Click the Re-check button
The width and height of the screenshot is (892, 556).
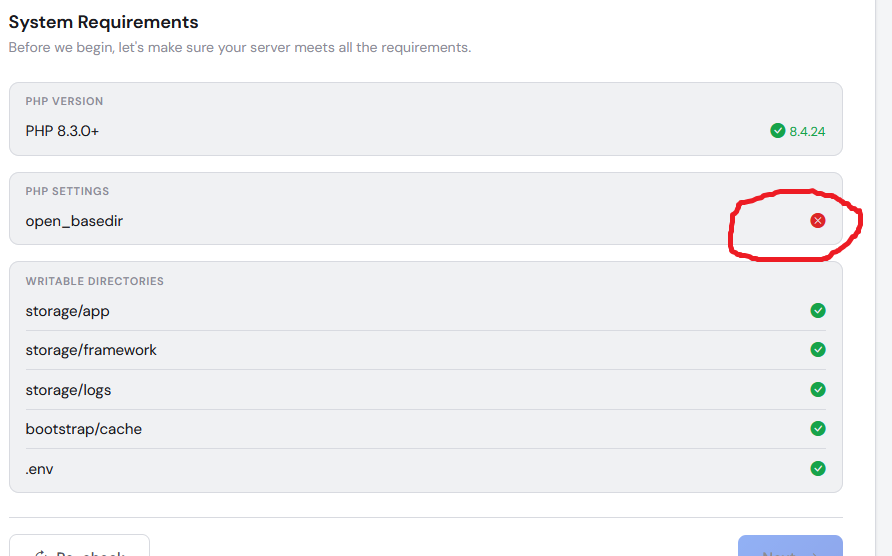tap(79, 546)
